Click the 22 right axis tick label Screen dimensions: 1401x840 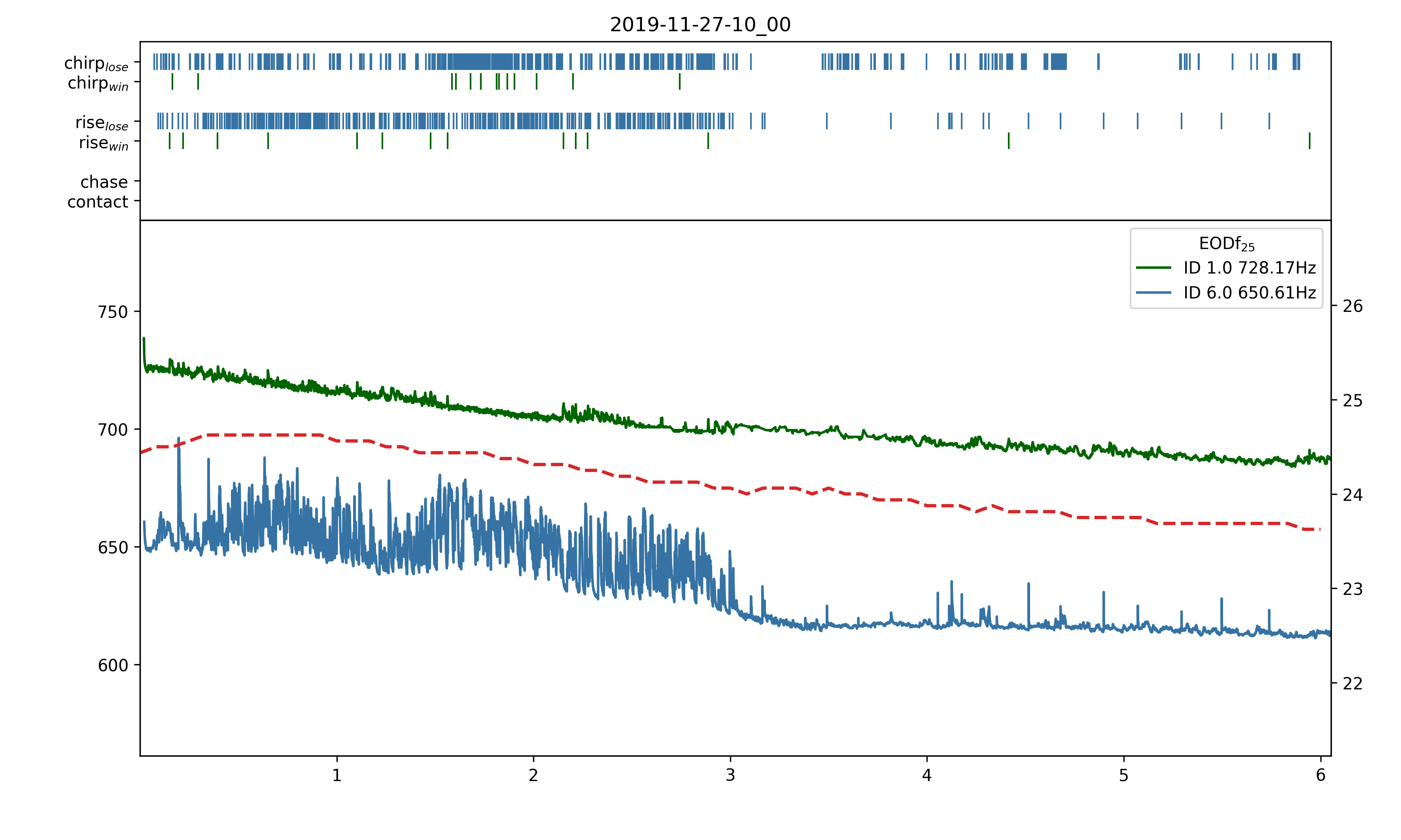tap(1352, 684)
